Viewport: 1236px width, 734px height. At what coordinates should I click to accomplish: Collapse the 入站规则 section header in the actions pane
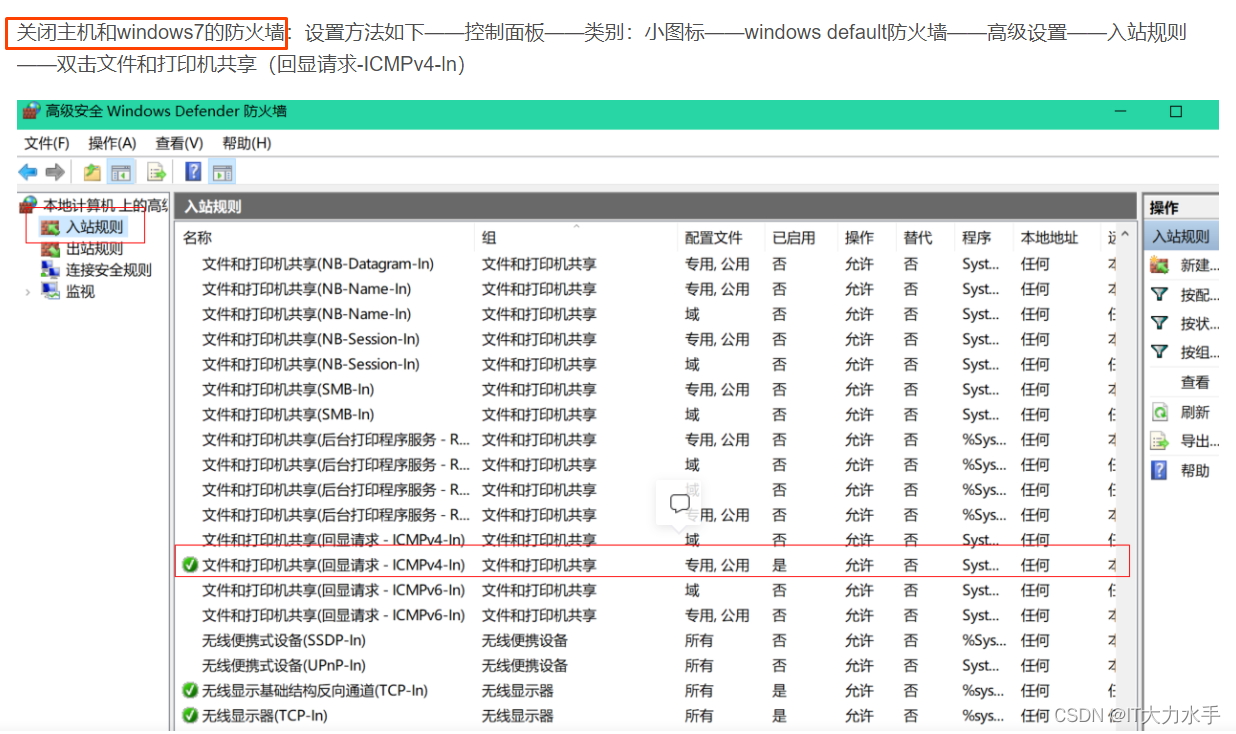point(1181,236)
